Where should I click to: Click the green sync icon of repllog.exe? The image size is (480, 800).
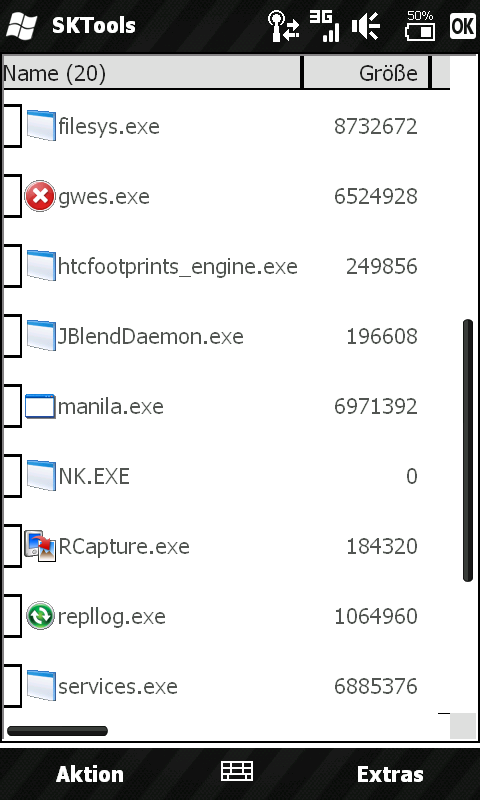40,616
